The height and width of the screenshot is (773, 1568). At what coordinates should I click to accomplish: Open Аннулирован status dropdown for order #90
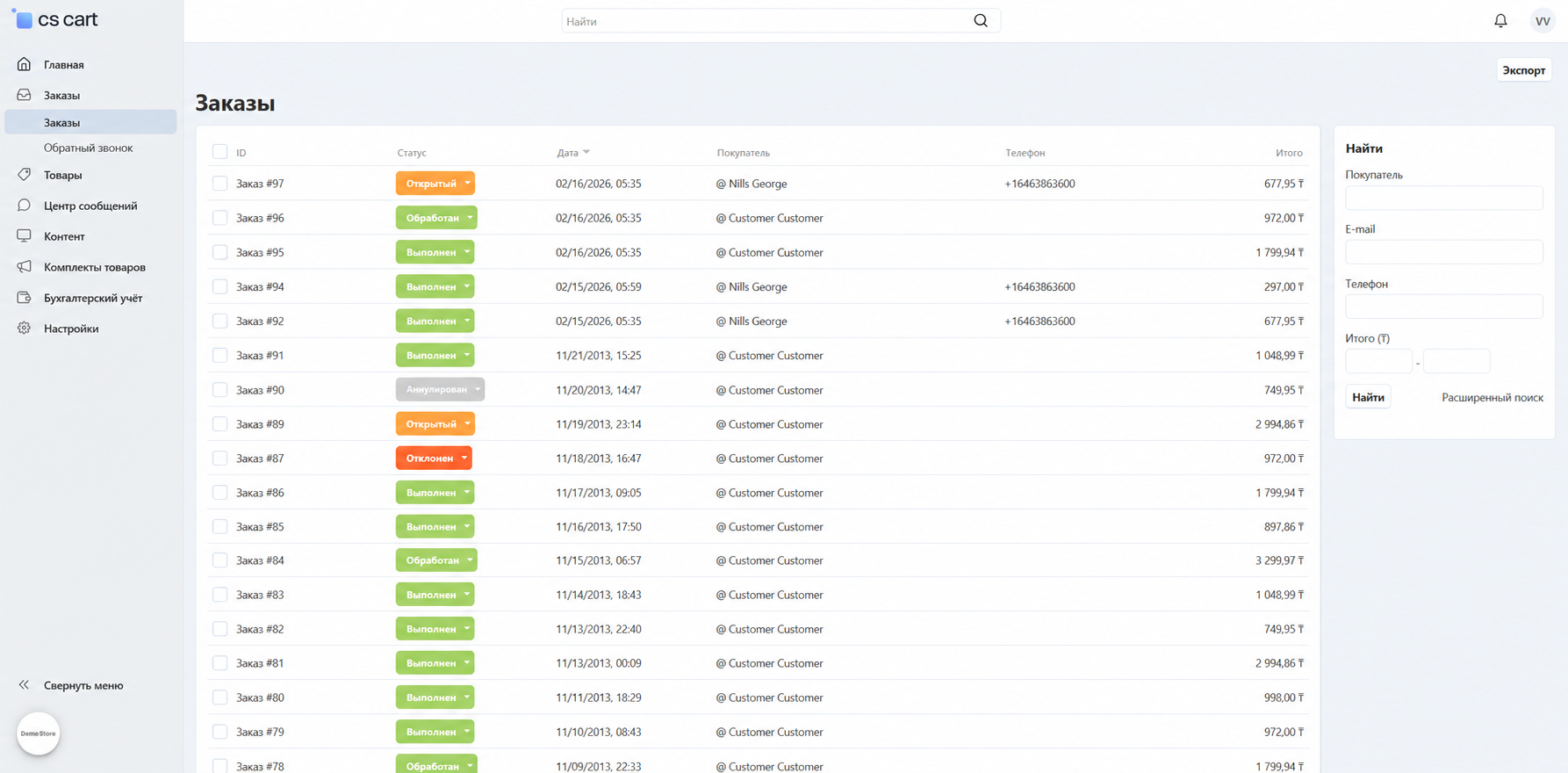440,389
